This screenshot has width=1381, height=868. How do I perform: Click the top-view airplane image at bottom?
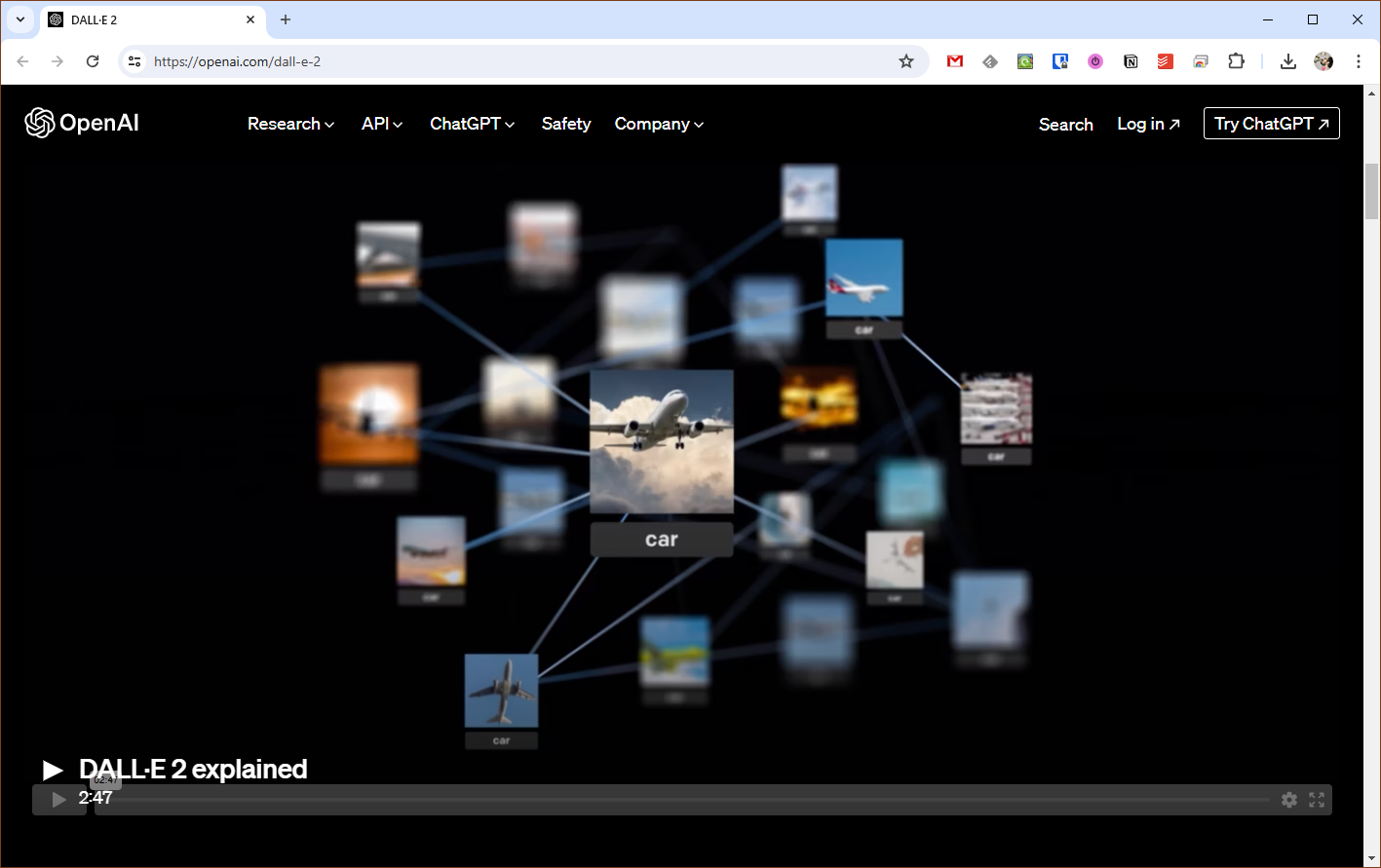tap(501, 691)
